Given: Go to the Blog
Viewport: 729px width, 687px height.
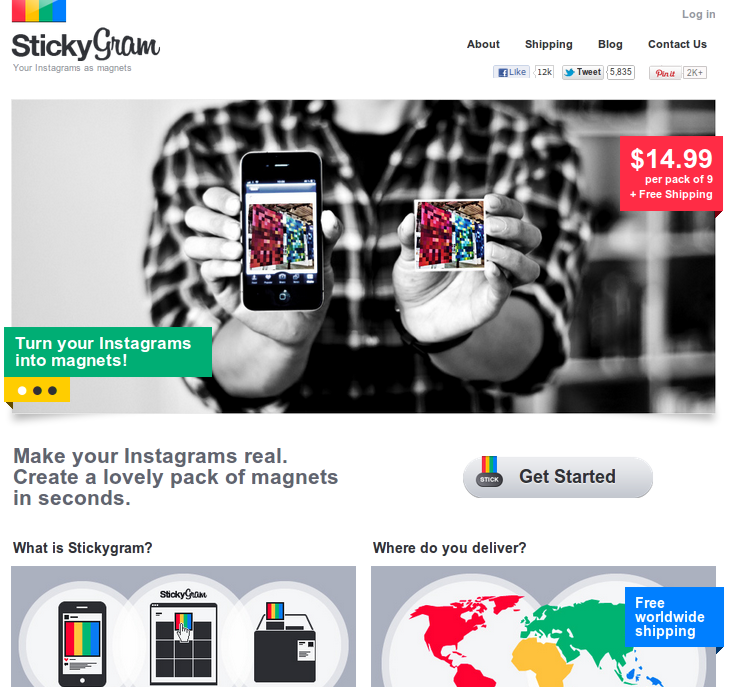Looking at the screenshot, I should [x=610, y=44].
